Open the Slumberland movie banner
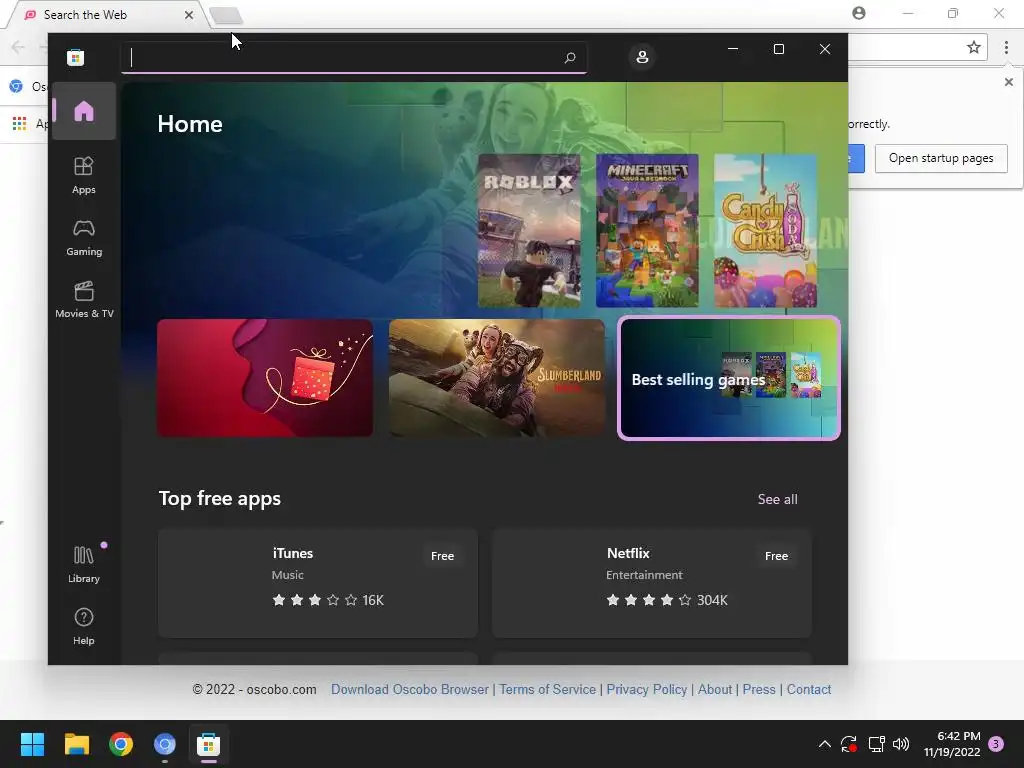The width and height of the screenshot is (1024, 768). (x=497, y=378)
